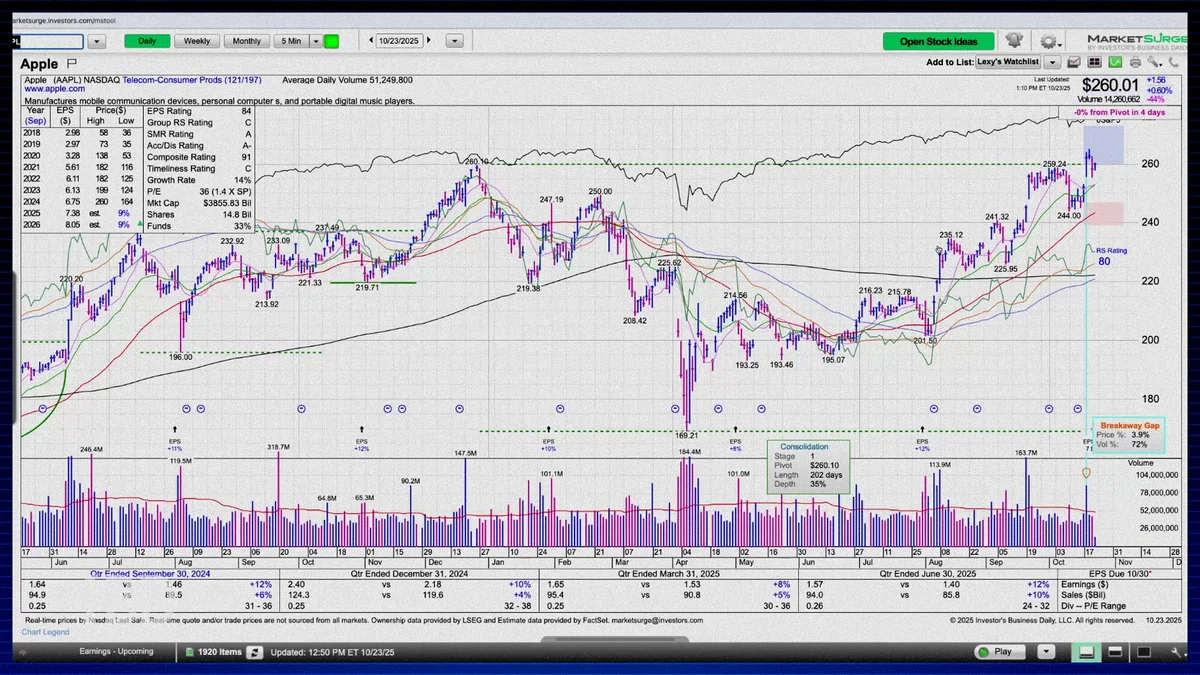Select the Weekly chart tab
This screenshot has width=1200, height=675.
point(197,41)
